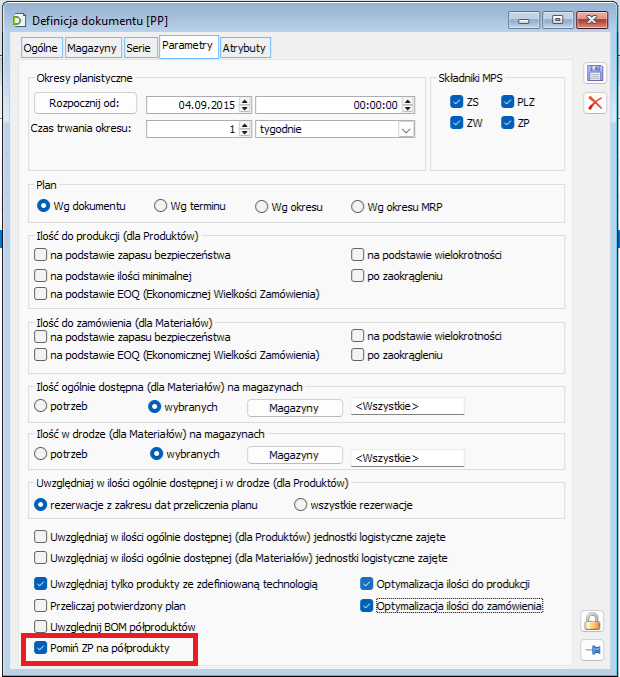Image resolution: width=620 pixels, height=677 pixels.
Task: Toggle 'Optymalizacja ilości do produkcji'
Action: click(x=367, y=584)
